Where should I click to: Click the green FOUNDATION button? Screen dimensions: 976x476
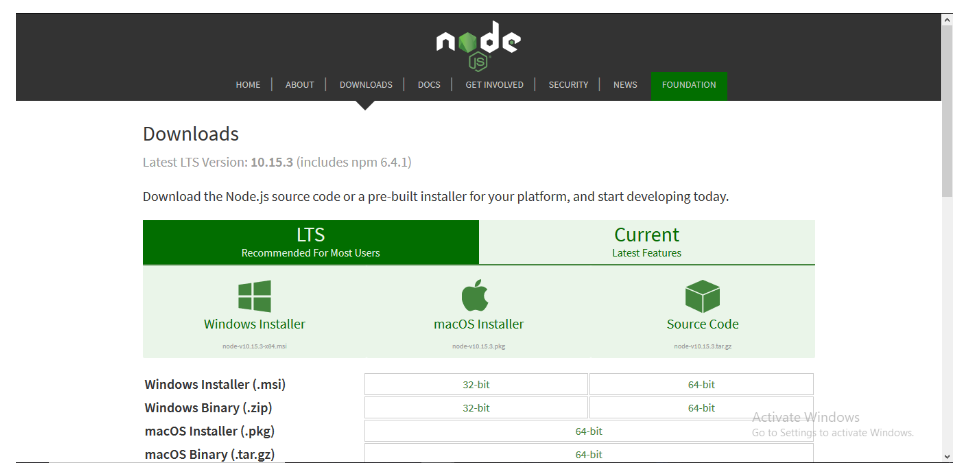point(689,86)
